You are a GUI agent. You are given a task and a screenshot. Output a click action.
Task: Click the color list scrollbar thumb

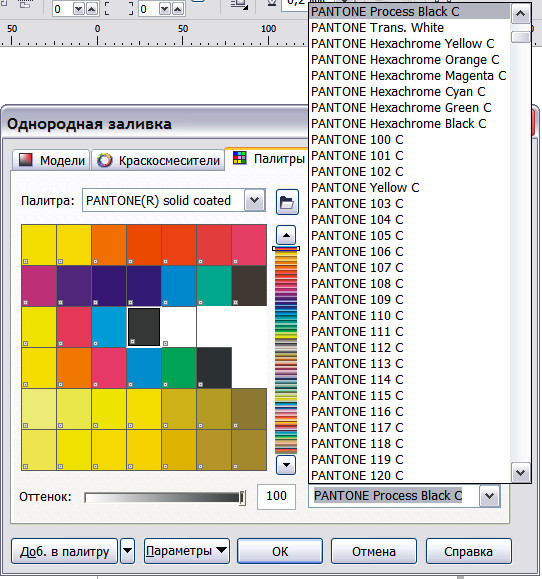click(x=521, y=37)
